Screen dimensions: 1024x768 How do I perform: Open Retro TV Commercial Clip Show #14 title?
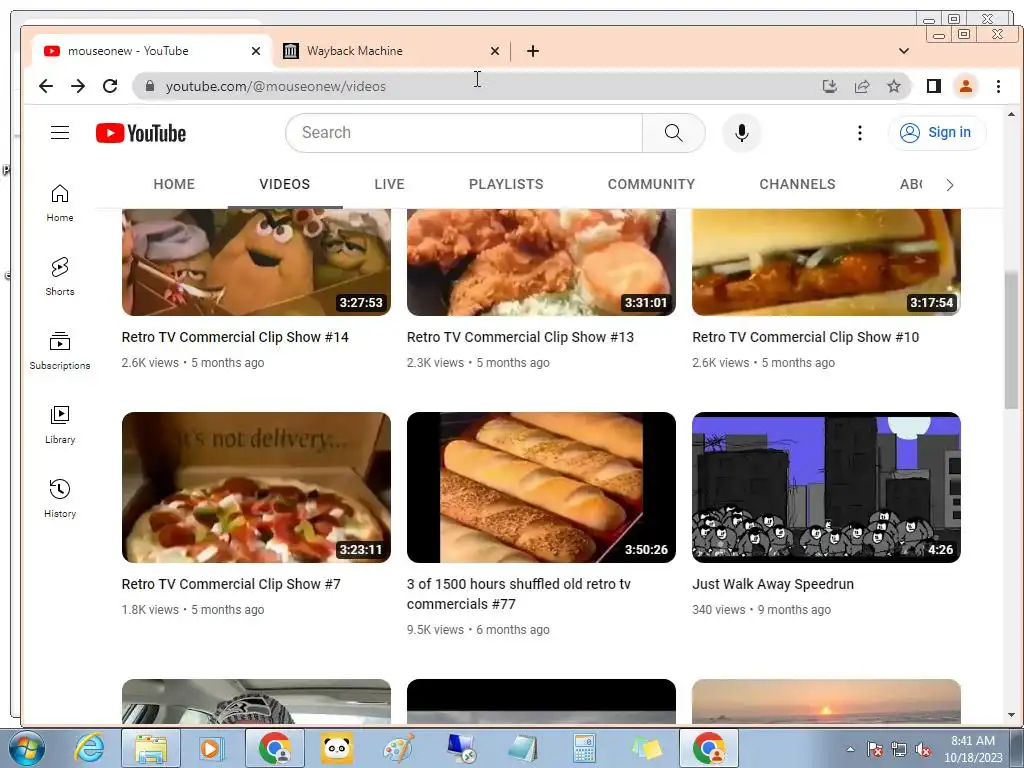235,337
